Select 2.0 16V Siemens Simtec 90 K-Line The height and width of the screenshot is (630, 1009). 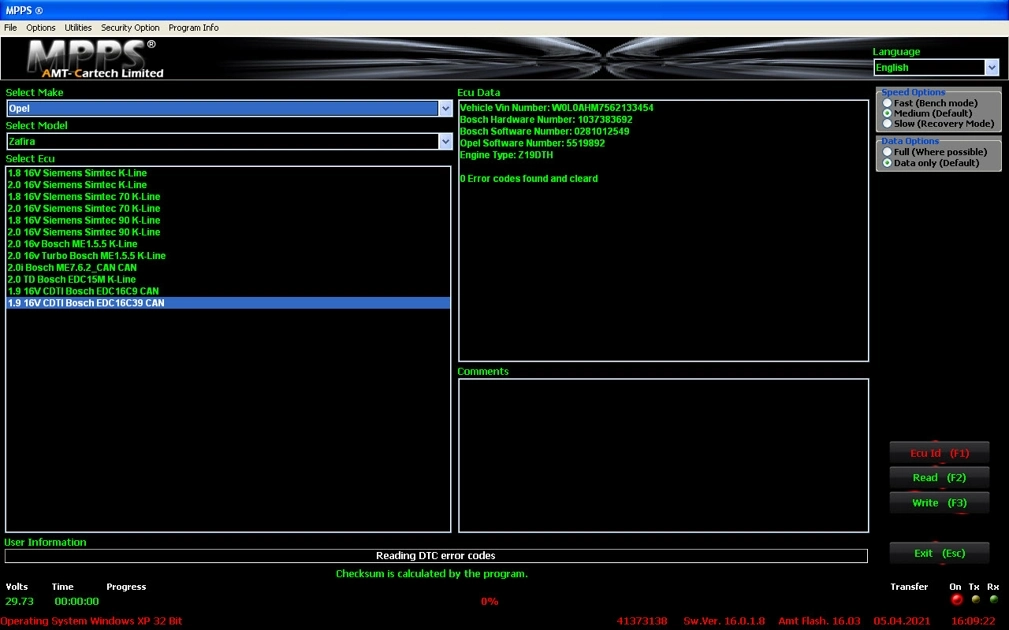click(x=228, y=232)
